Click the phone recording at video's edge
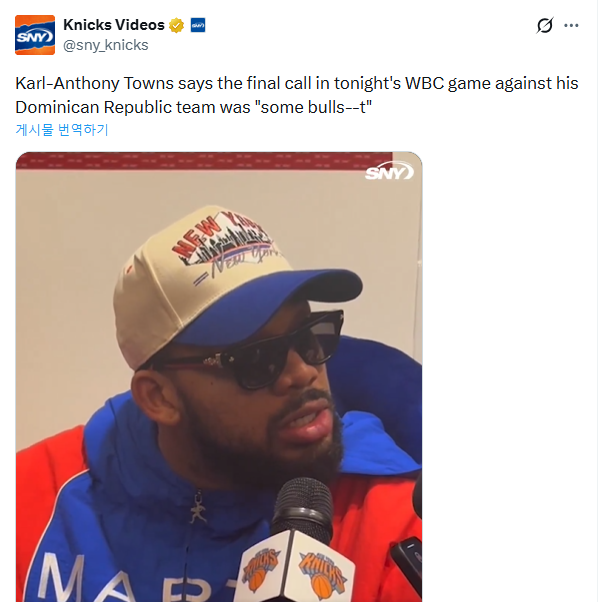Screen dimensions: 599x602 (x=406, y=563)
